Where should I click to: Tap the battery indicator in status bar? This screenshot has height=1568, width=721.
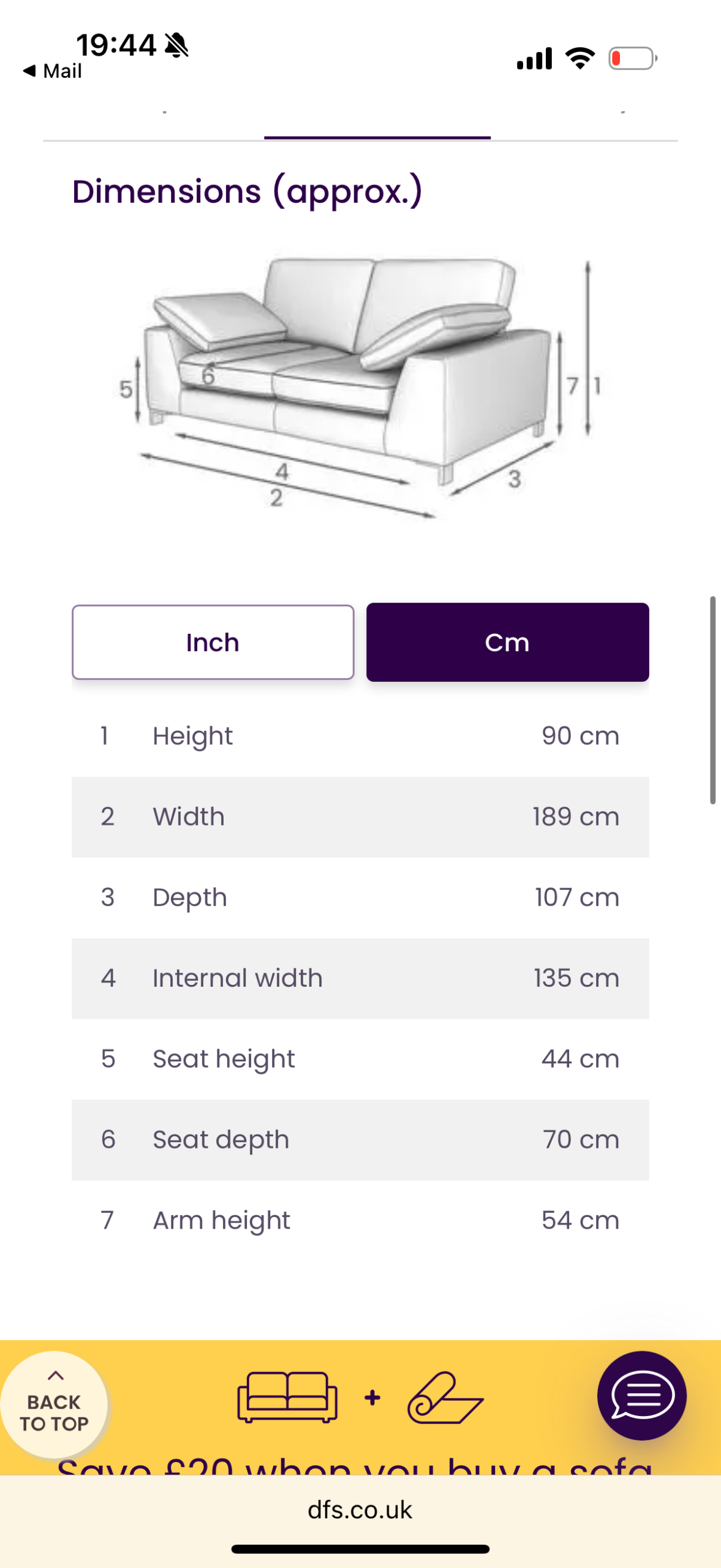click(x=632, y=59)
